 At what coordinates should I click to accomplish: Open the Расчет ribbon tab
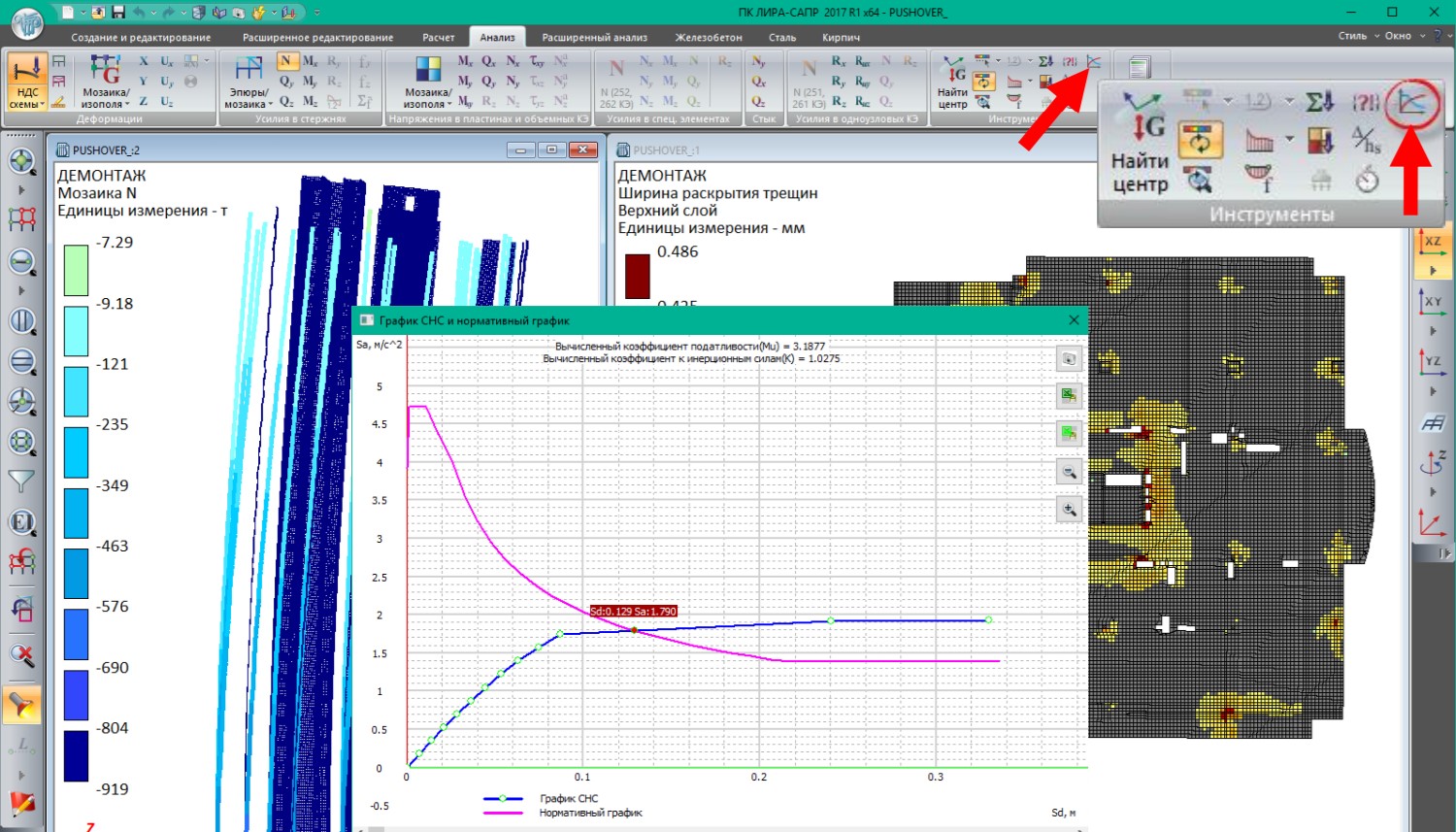[x=438, y=37]
